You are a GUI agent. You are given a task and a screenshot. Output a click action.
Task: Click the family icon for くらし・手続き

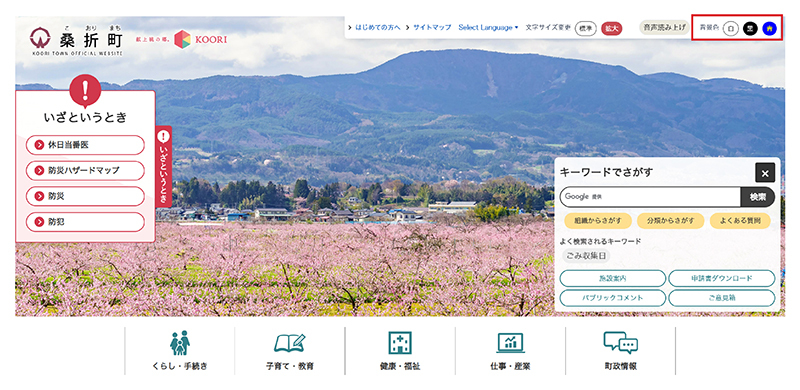(180, 343)
